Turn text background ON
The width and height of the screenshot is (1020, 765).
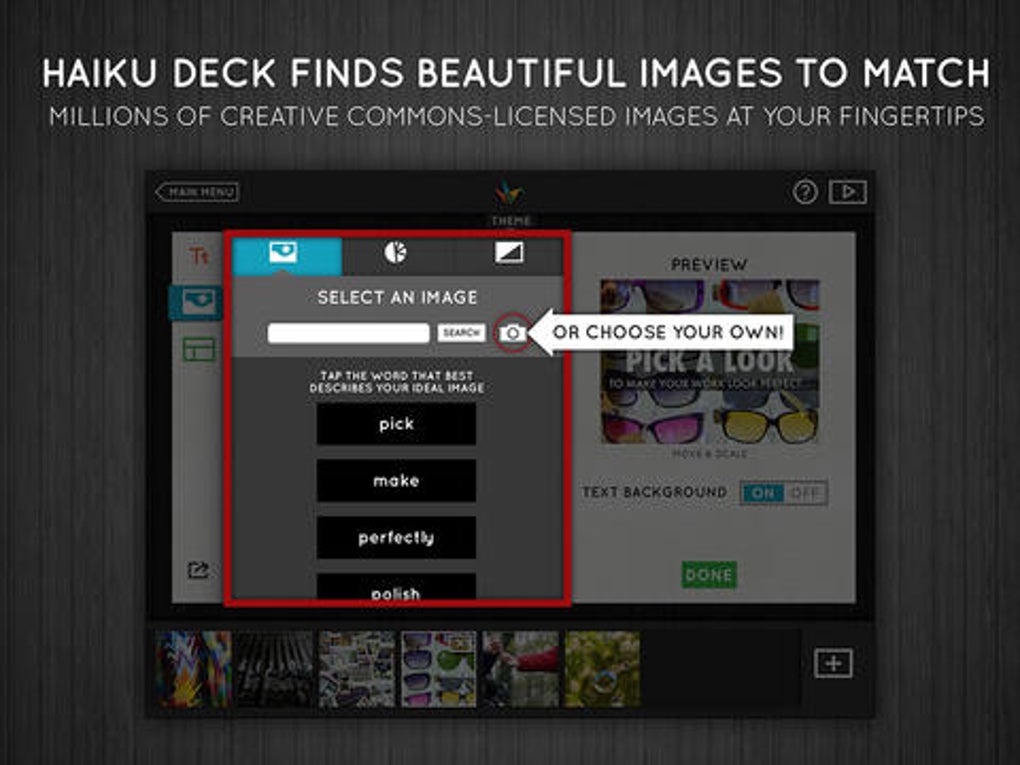pos(762,493)
